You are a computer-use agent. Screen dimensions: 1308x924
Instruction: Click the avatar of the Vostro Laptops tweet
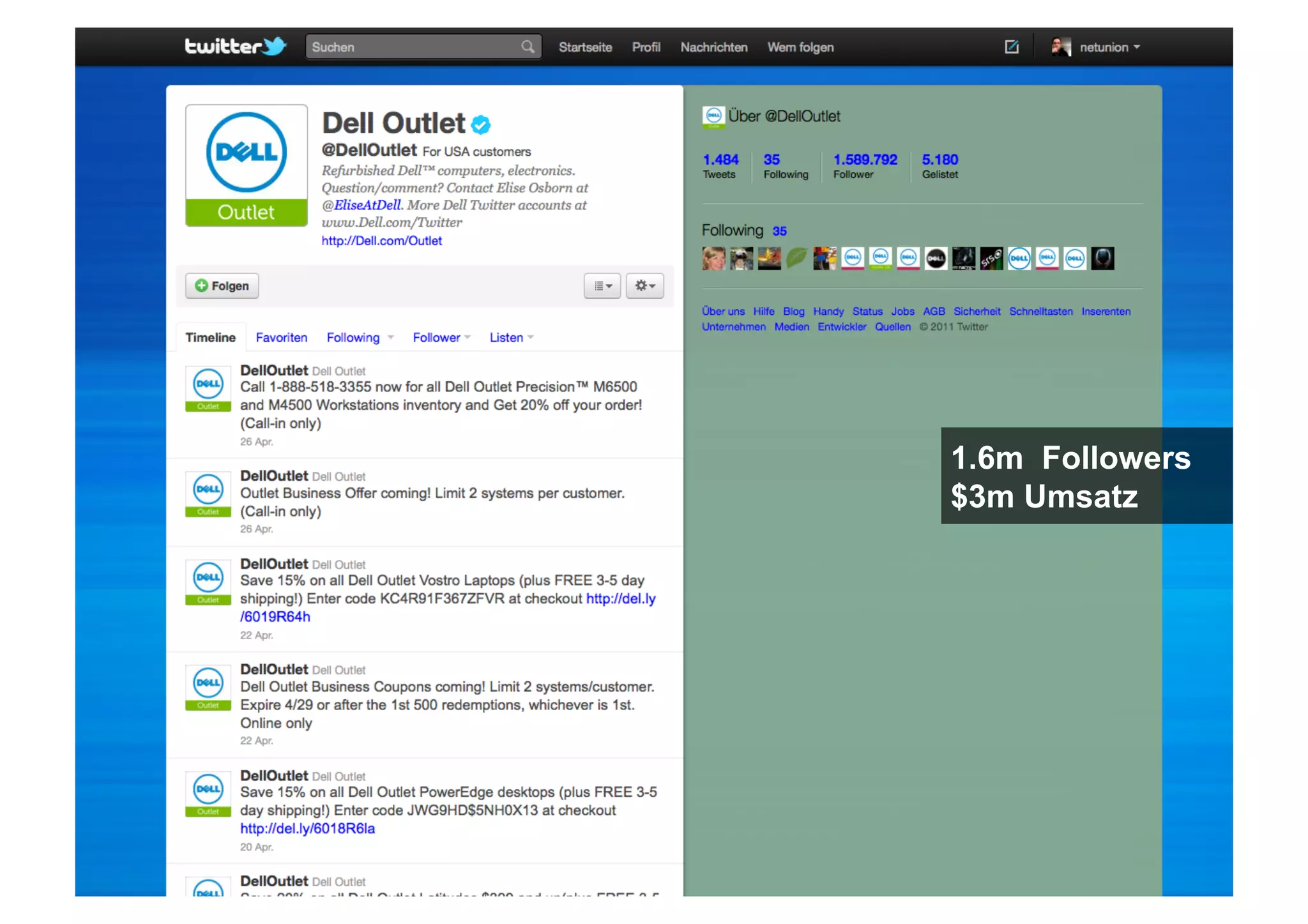208,582
